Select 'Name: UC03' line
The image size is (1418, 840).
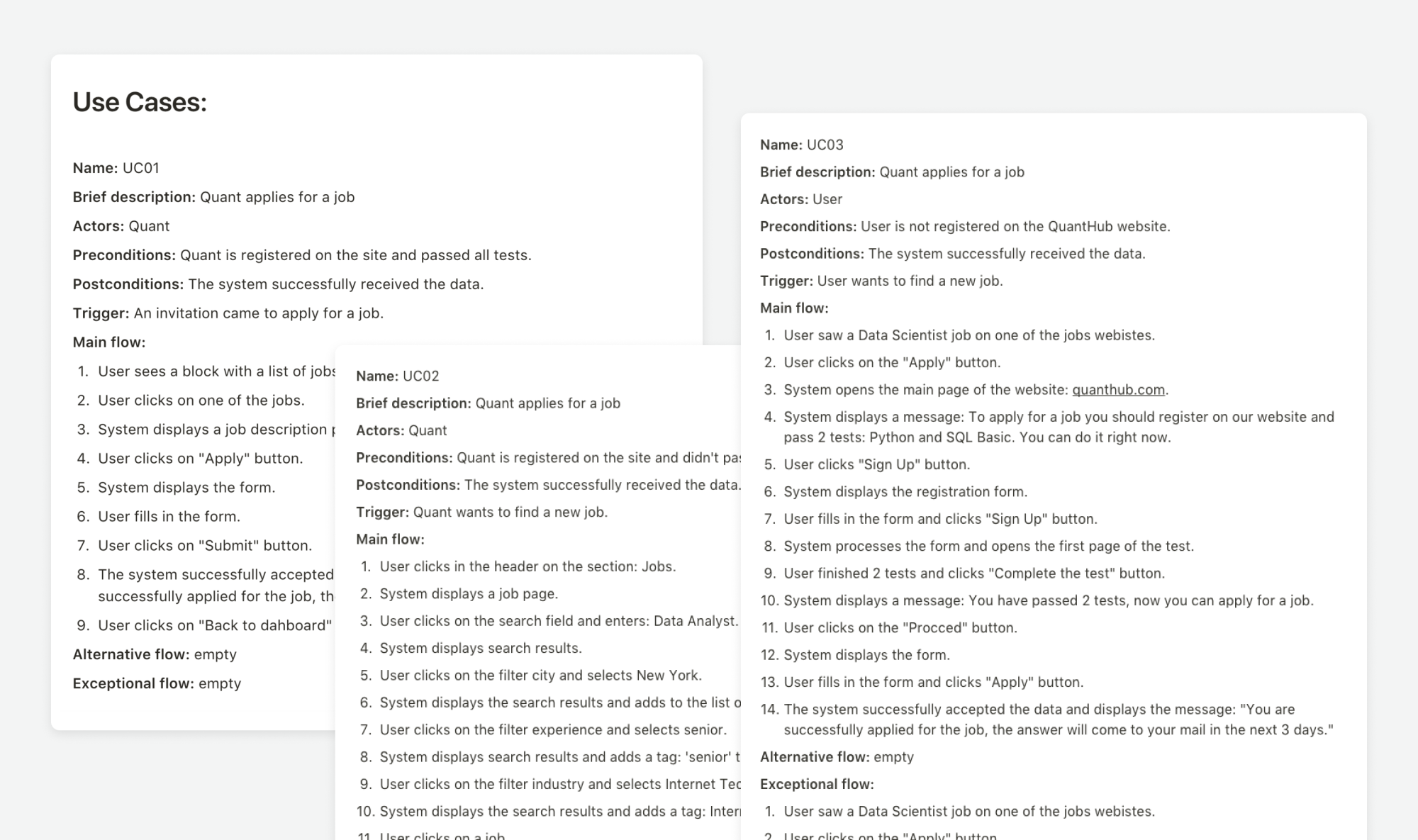(801, 145)
